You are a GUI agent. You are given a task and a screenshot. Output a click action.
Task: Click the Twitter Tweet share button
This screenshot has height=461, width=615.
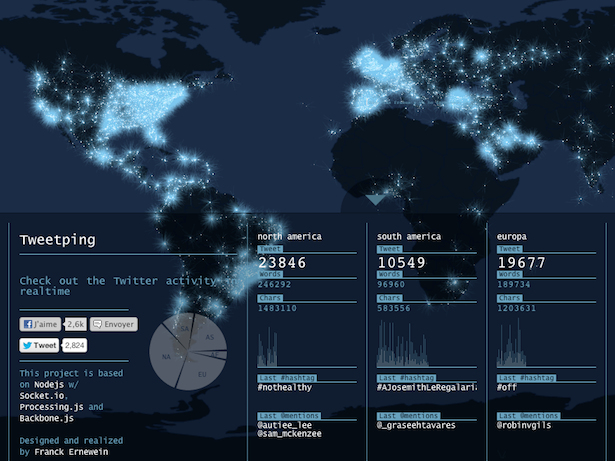[x=40, y=346]
